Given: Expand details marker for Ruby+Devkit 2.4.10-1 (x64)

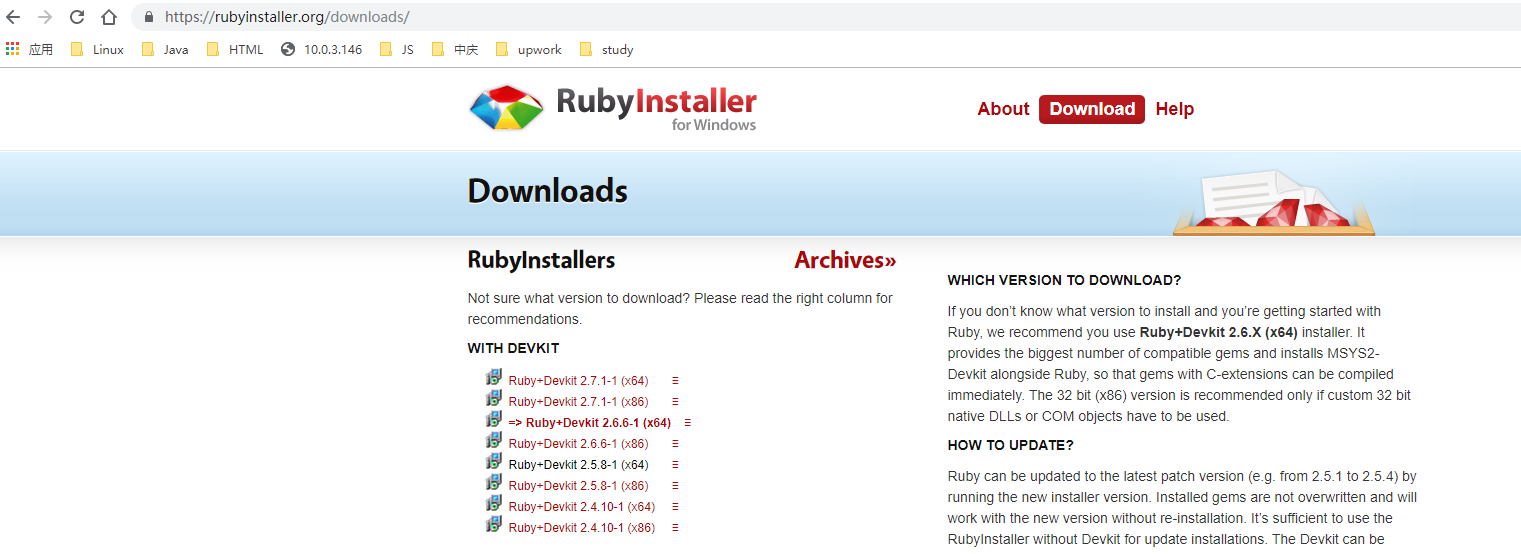Looking at the screenshot, I should click(675, 507).
